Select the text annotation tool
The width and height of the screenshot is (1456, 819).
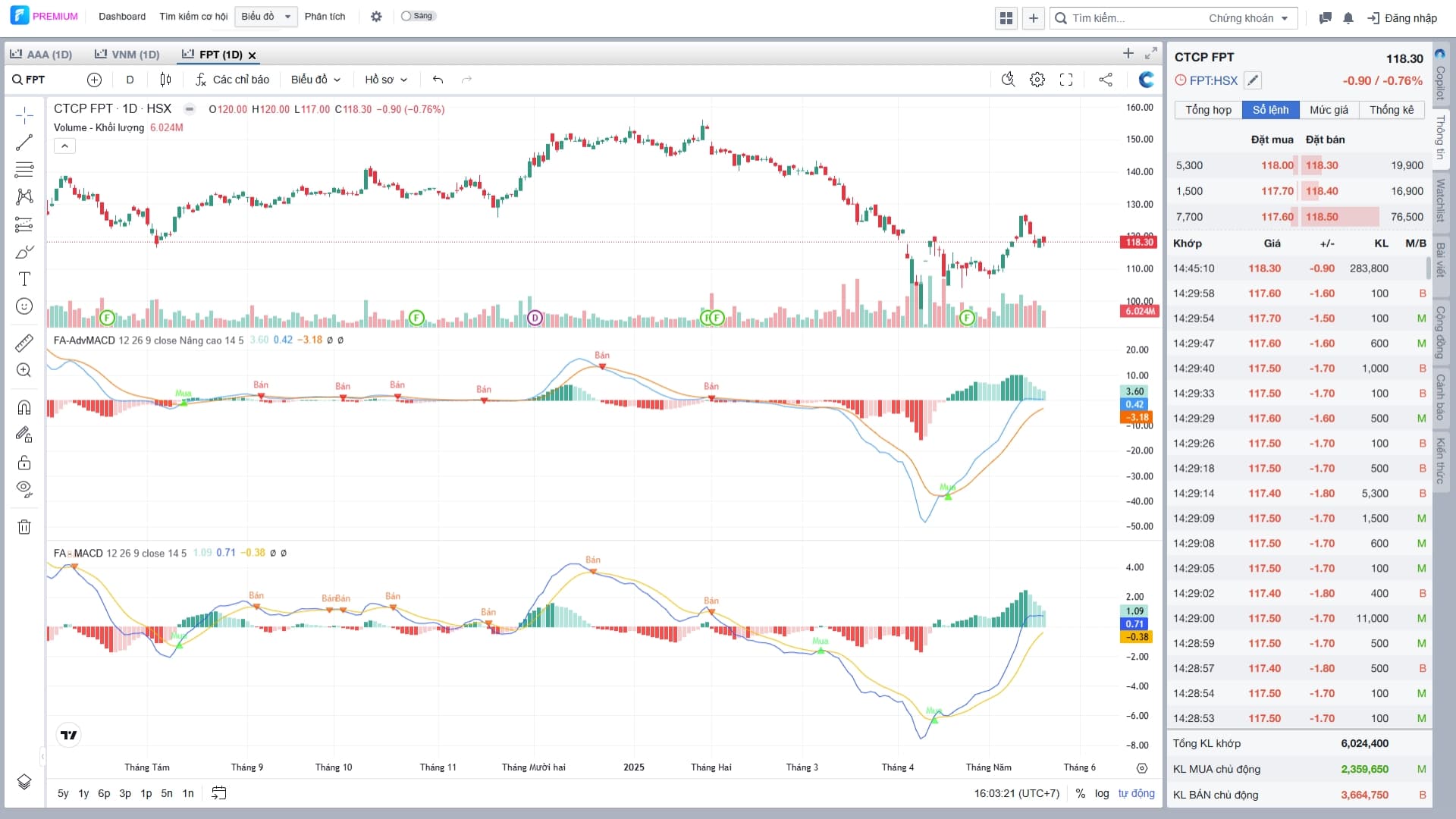point(24,279)
